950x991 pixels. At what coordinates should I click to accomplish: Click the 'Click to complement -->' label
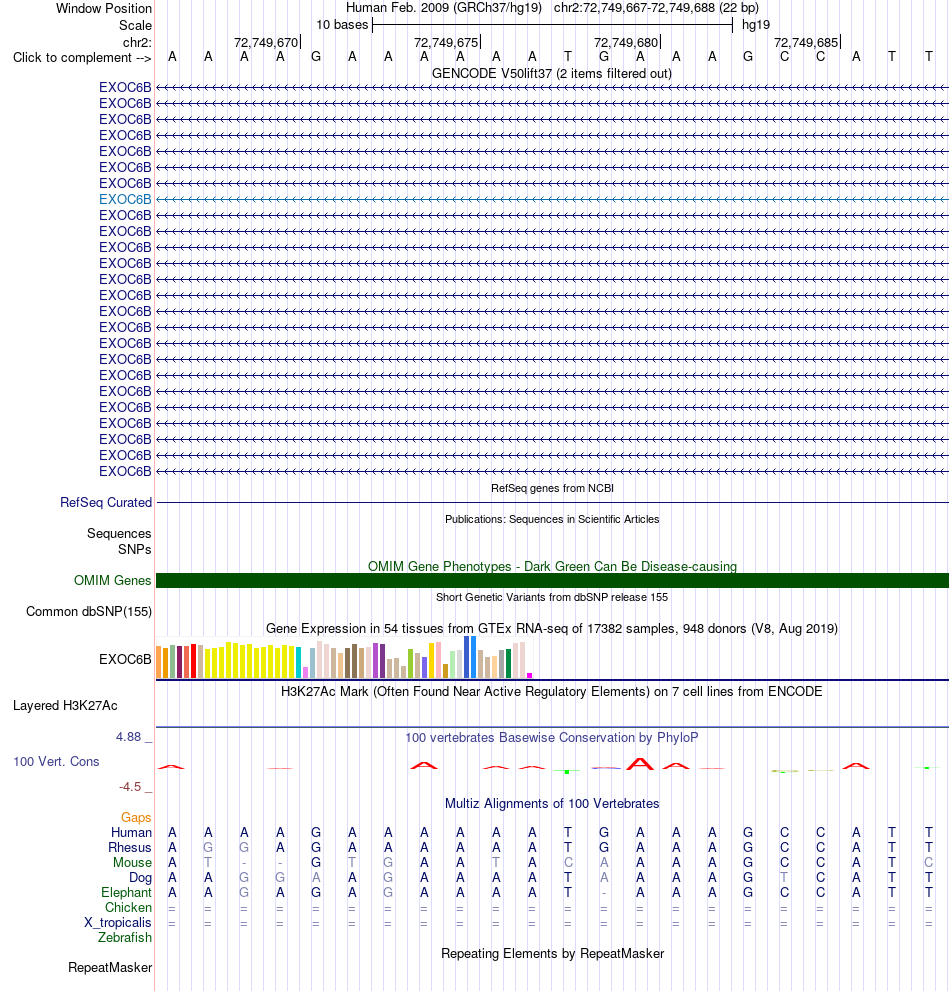tap(82, 58)
